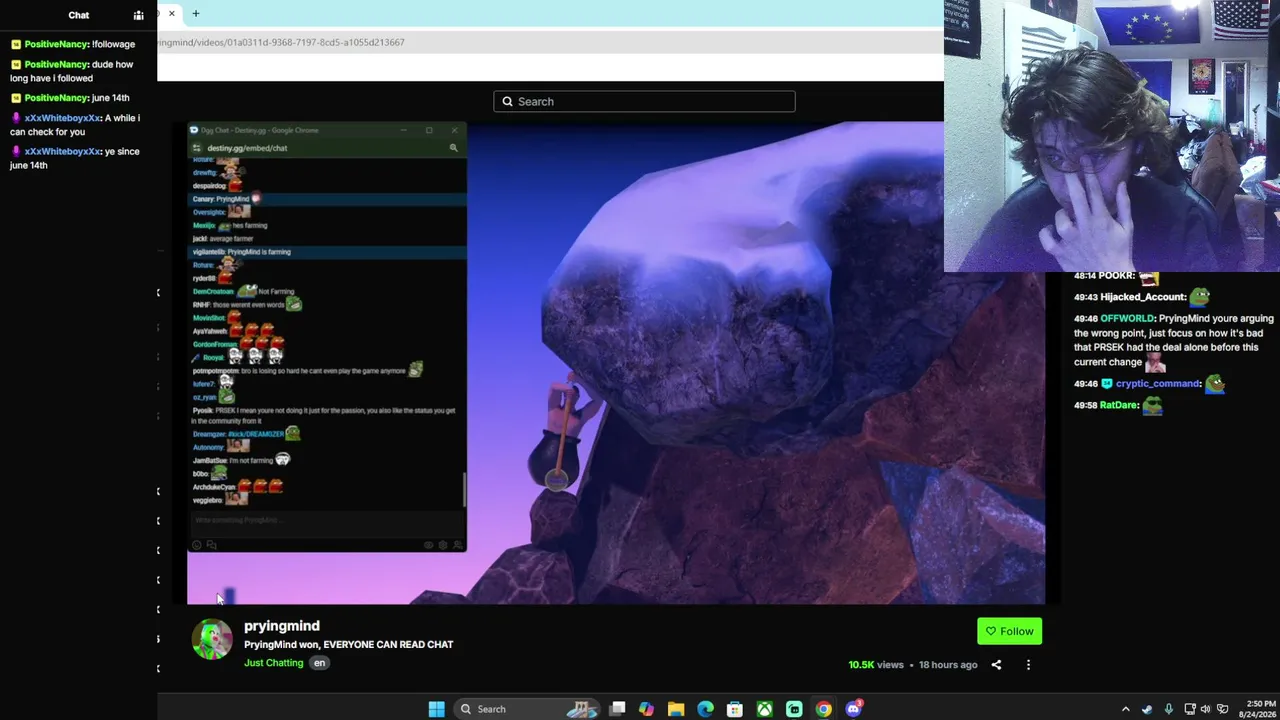
Task: Click the zoom icon in the Dgg Chat address bar
Action: [453, 148]
